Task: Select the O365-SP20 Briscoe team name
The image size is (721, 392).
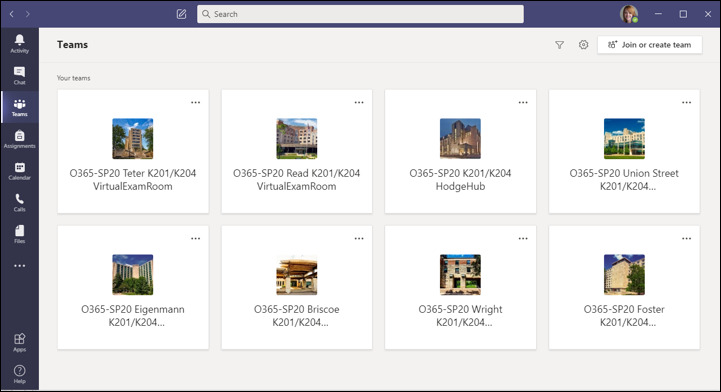Action: (x=297, y=316)
